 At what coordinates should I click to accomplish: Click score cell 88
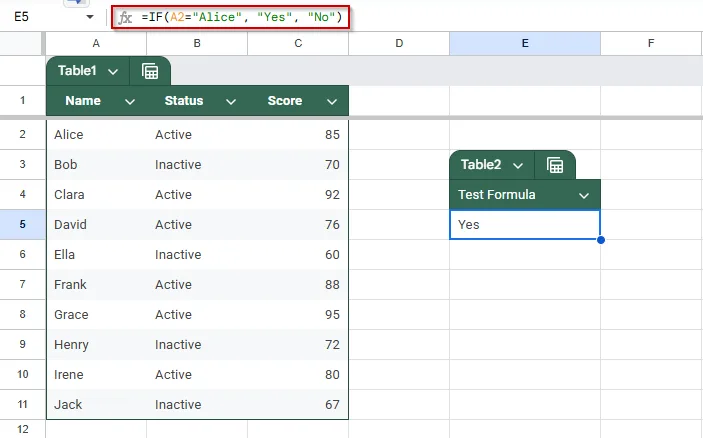tap(298, 285)
